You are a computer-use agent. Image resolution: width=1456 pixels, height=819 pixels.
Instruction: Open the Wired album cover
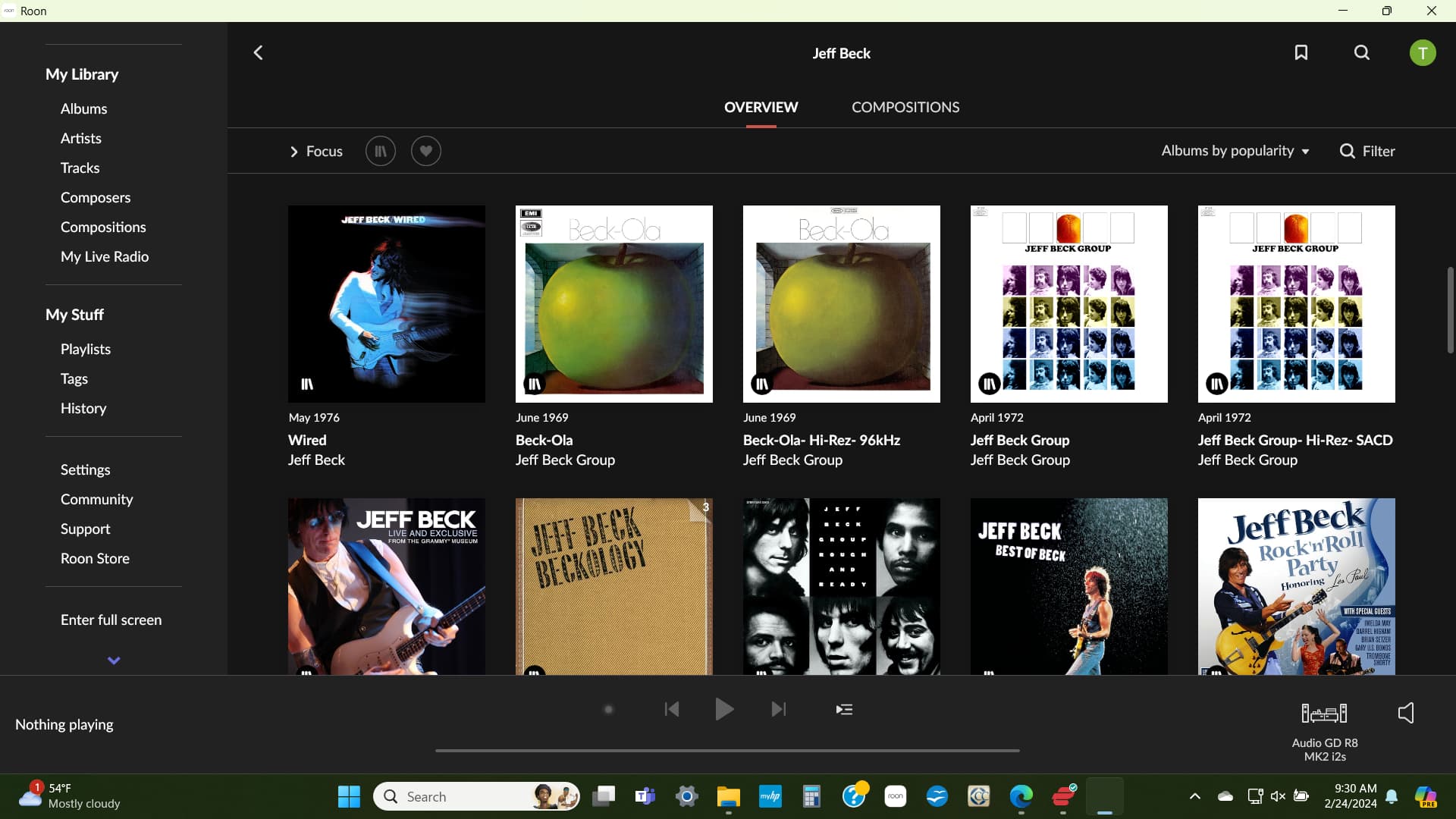pyautogui.click(x=387, y=303)
